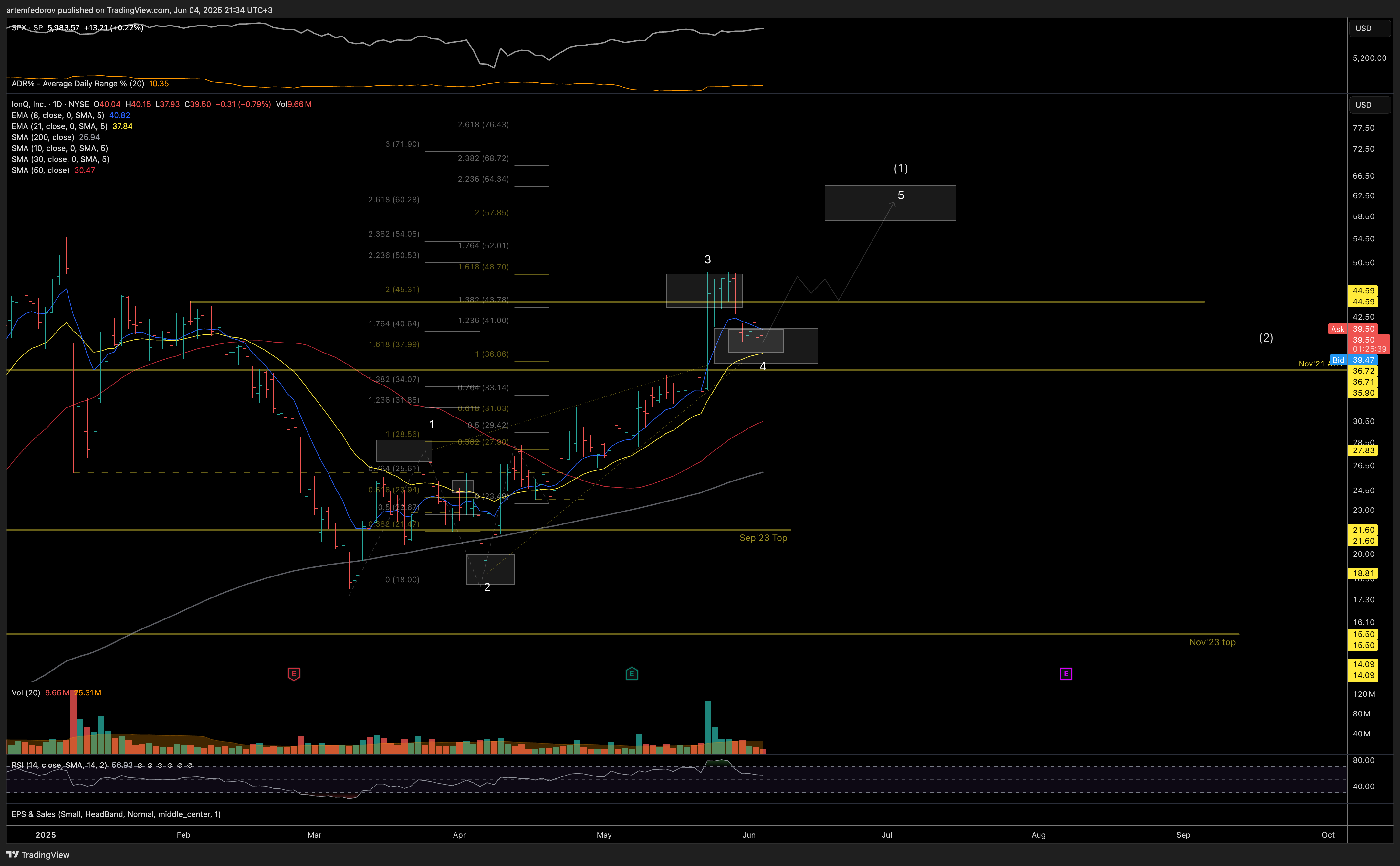The height and width of the screenshot is (866, 1400).
Task: Click the 1.618 (48.70) Fibonacci label
Action: pyautogui.click(x=483, y=267)
